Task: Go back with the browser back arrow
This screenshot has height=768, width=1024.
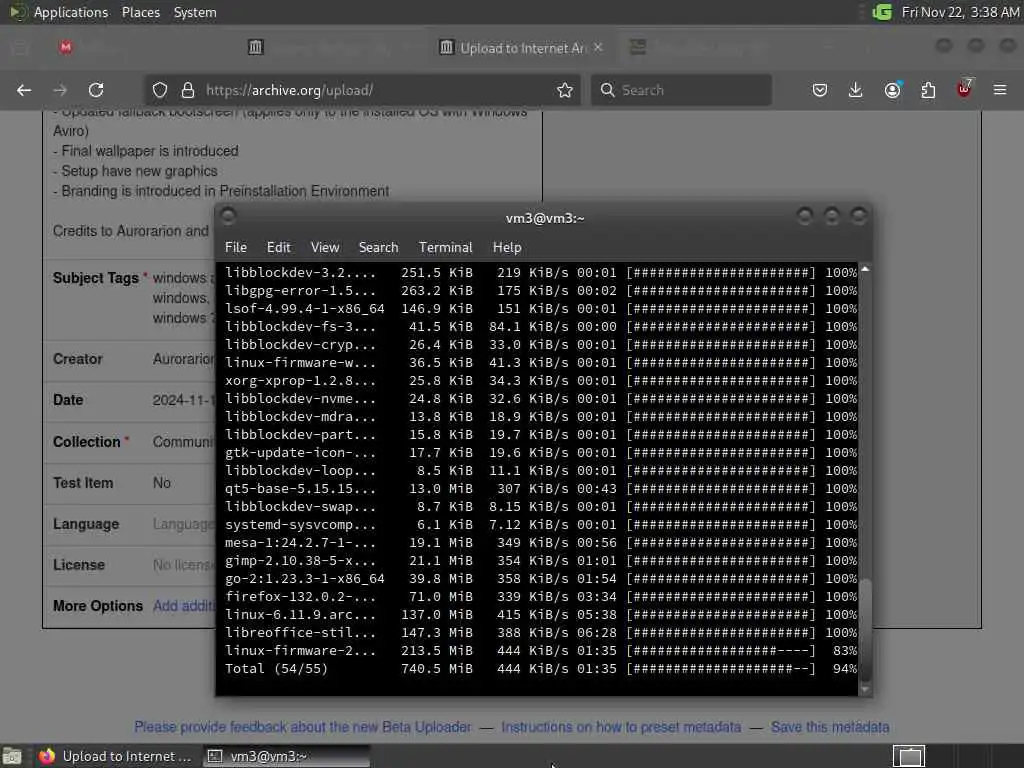Action: pyautogui.click(x=24, y=90)
